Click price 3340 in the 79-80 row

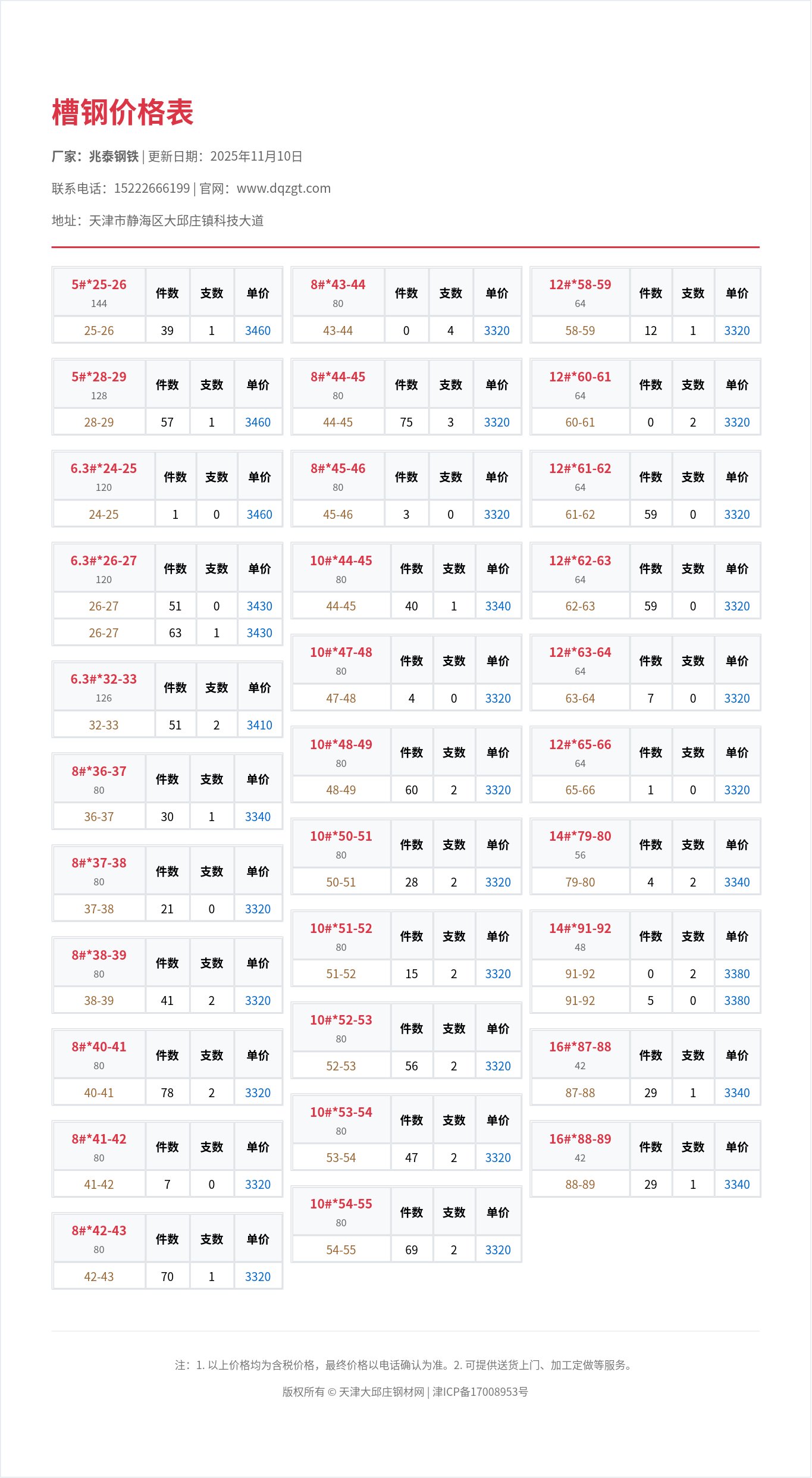pyautogui.click(x=736, y=882)
